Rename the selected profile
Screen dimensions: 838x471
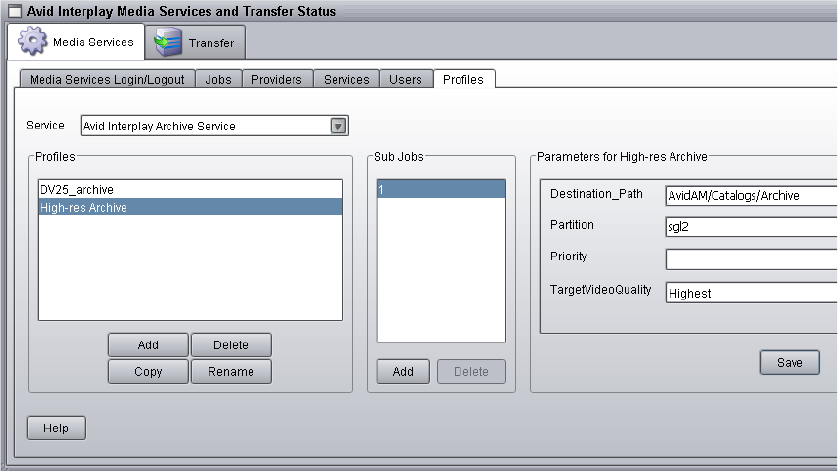pyautogui.click(x=231, y=371)
